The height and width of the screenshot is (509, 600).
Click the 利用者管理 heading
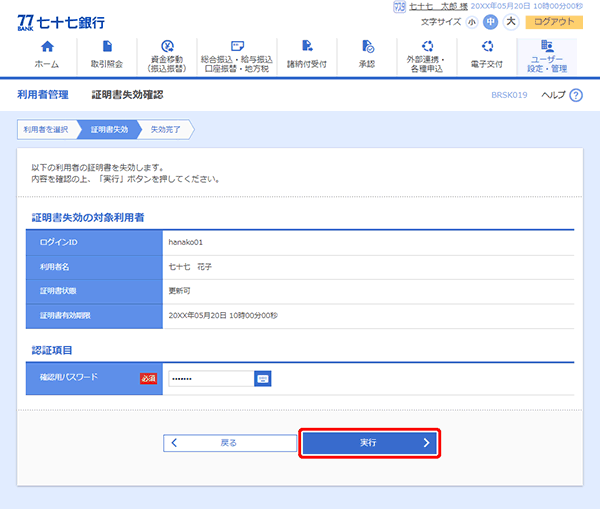coord(43,95)
